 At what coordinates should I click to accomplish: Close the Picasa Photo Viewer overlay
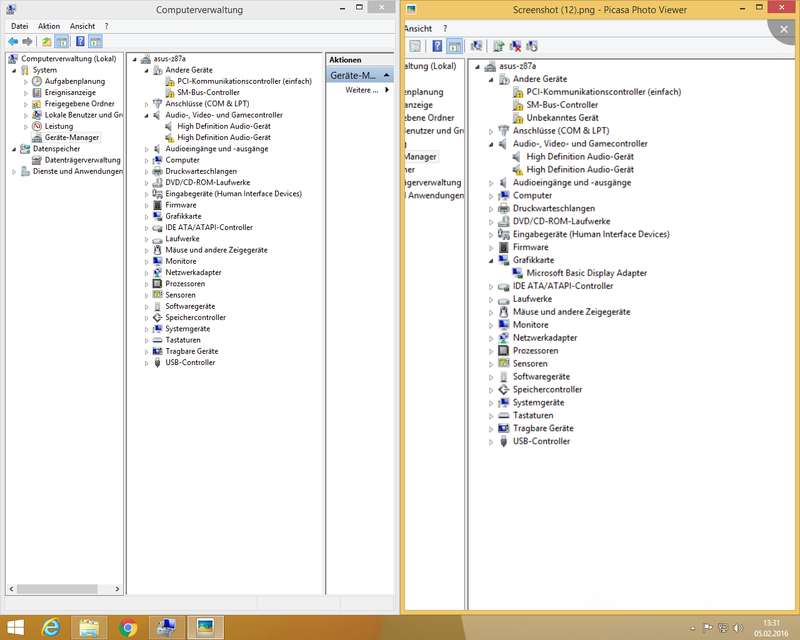tap(786, 26)
